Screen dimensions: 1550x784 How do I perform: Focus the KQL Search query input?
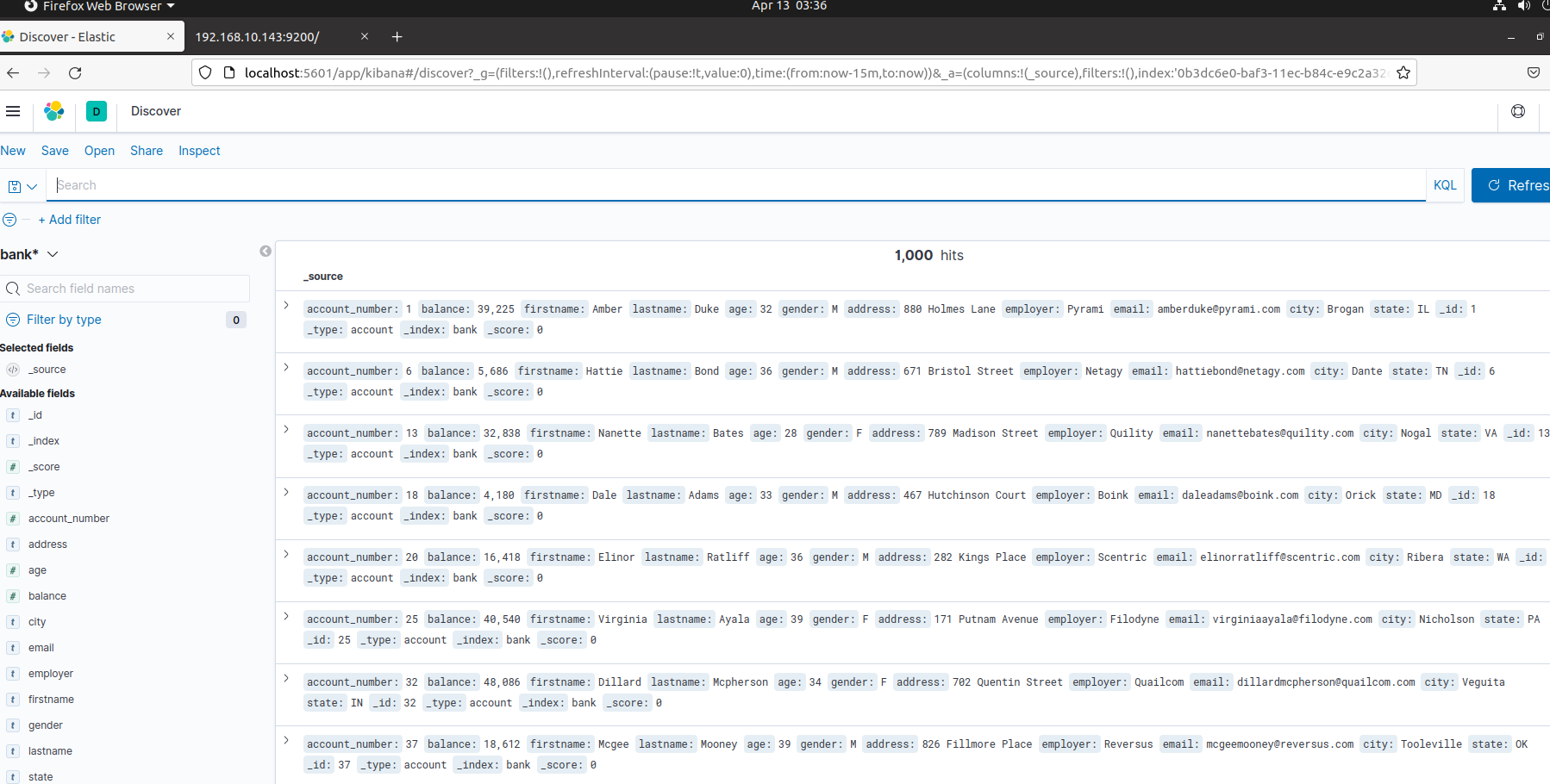[737, 185]
